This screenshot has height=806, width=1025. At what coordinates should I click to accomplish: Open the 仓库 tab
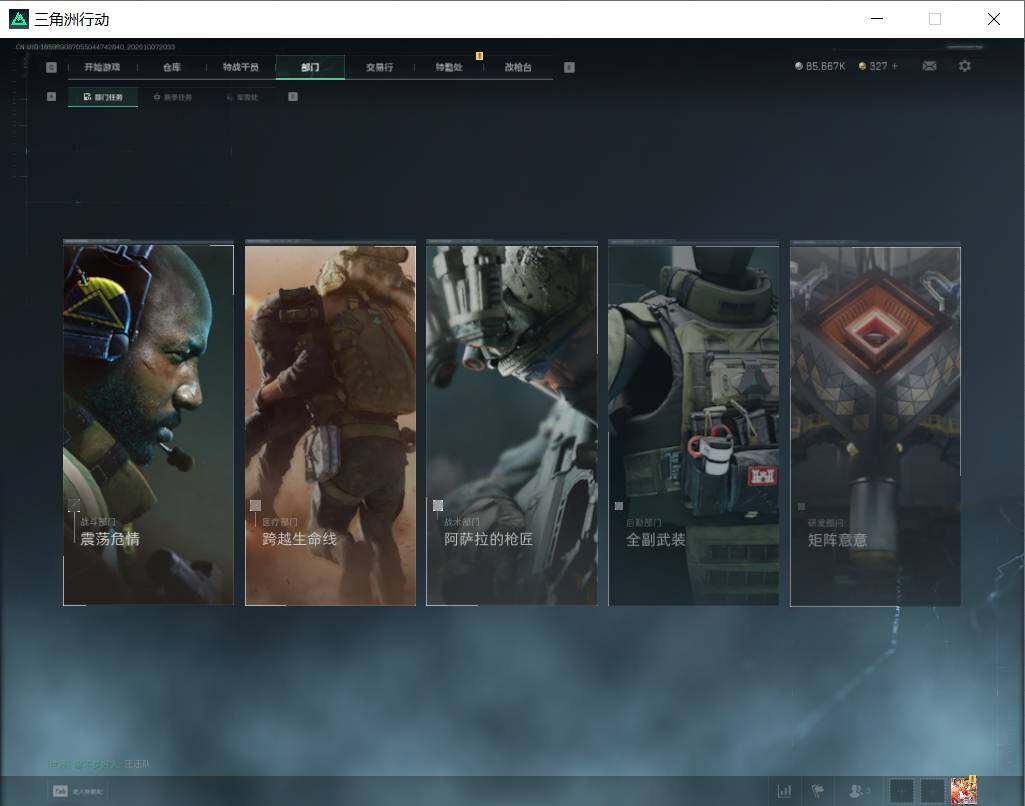pos(172,67)
